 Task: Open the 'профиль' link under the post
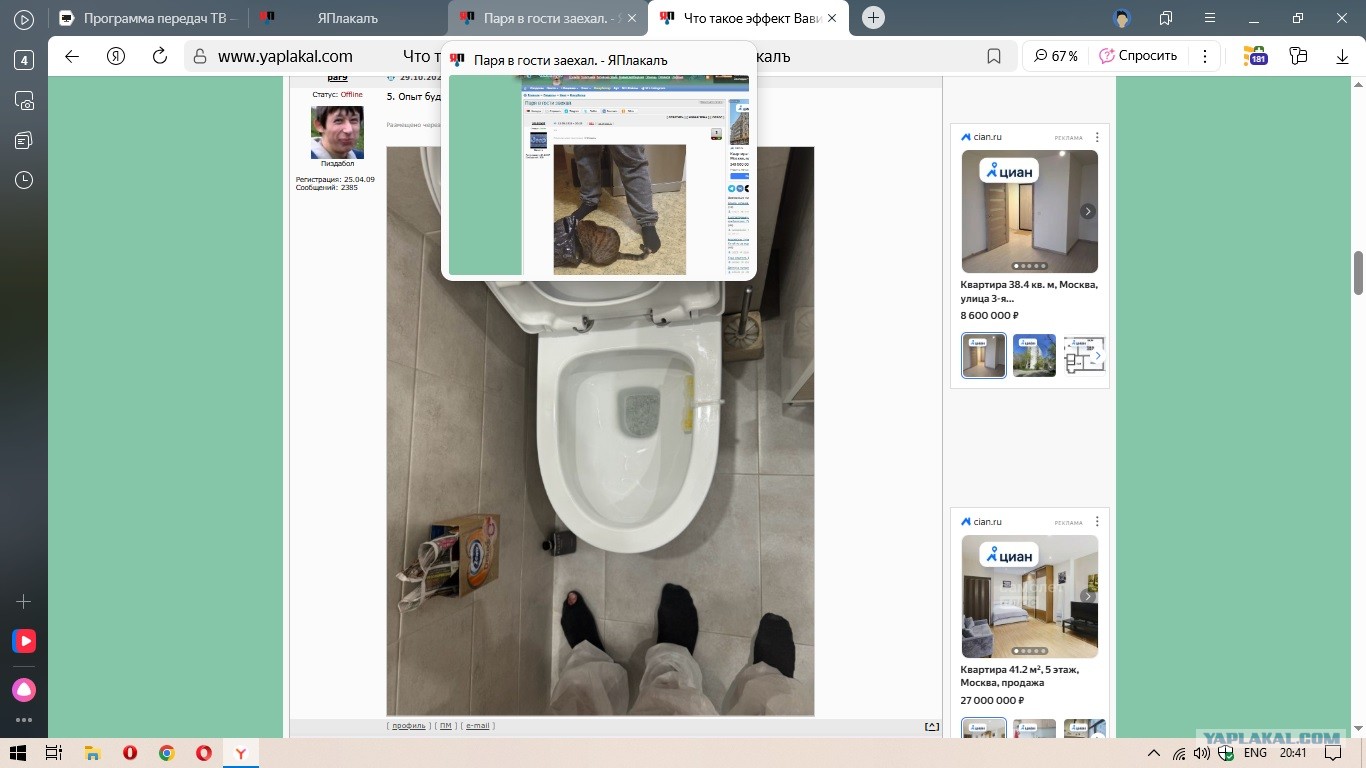point(409,726)
